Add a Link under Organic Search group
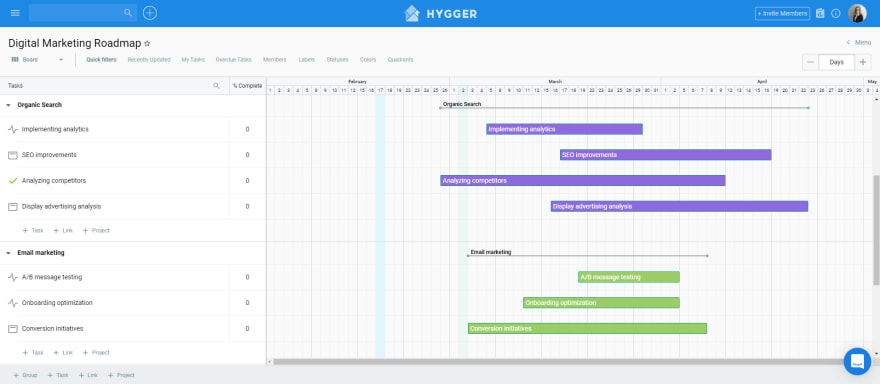Viewport: 880px width, 384px height. (x=63, y=231)
